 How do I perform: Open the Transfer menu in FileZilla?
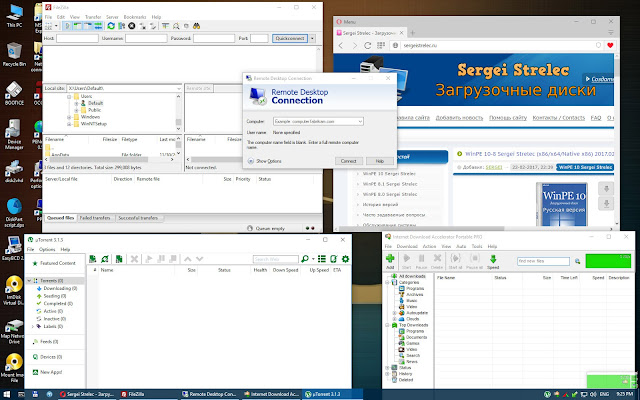93,17
